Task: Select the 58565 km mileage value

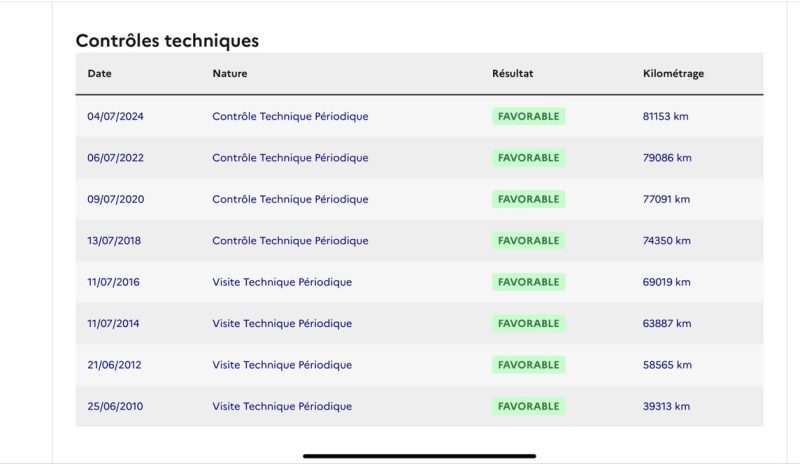Action: 667,365
